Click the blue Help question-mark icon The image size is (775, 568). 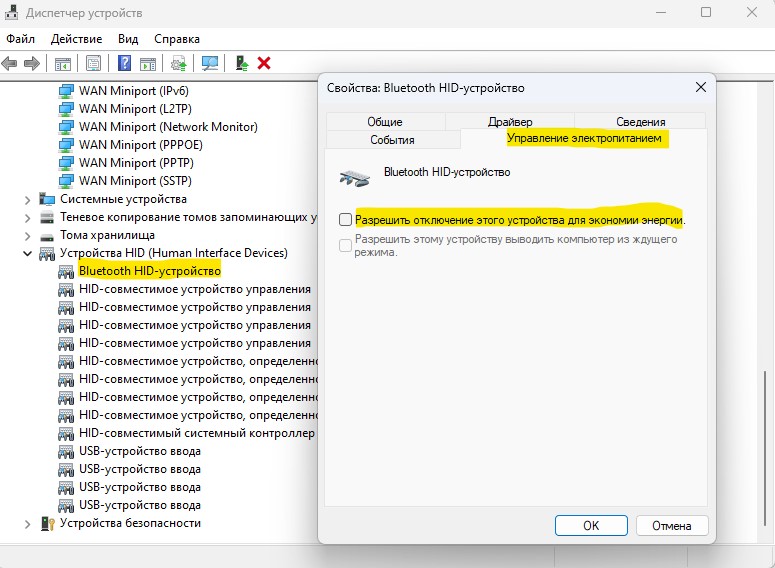pyautogui.click(x=125, y=63)
